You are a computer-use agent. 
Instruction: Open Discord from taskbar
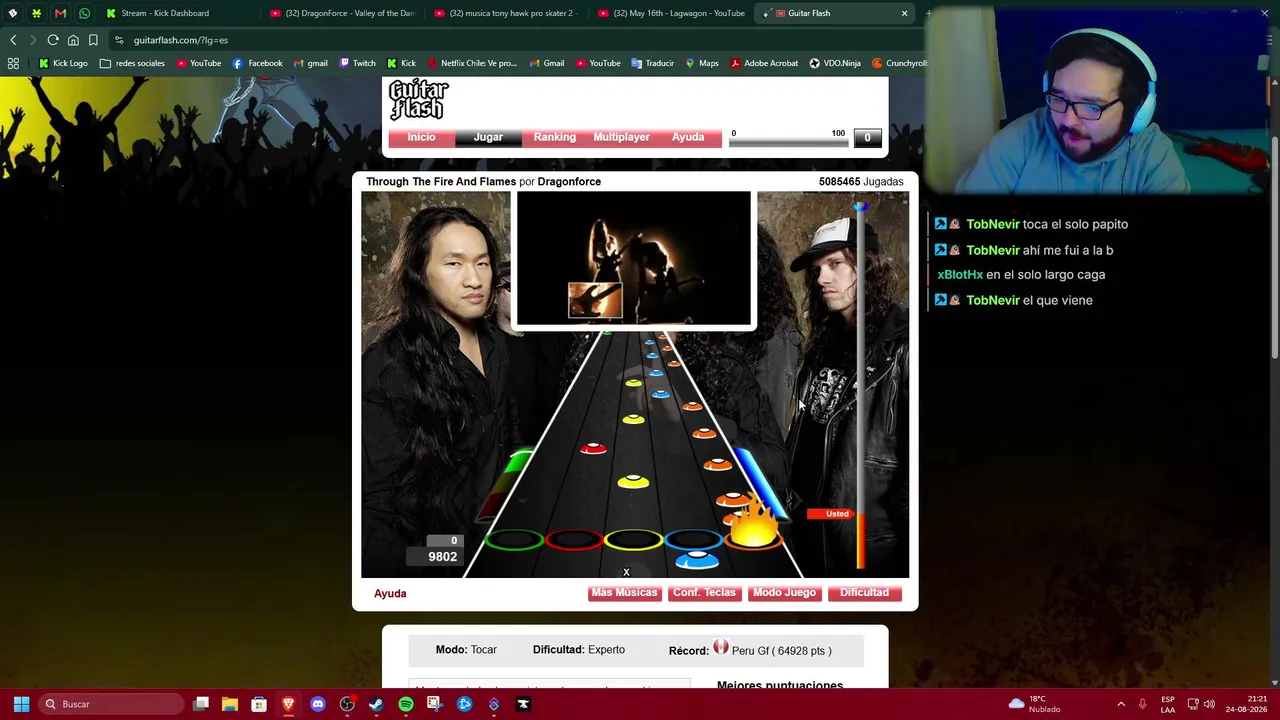(x=318, y=704)
